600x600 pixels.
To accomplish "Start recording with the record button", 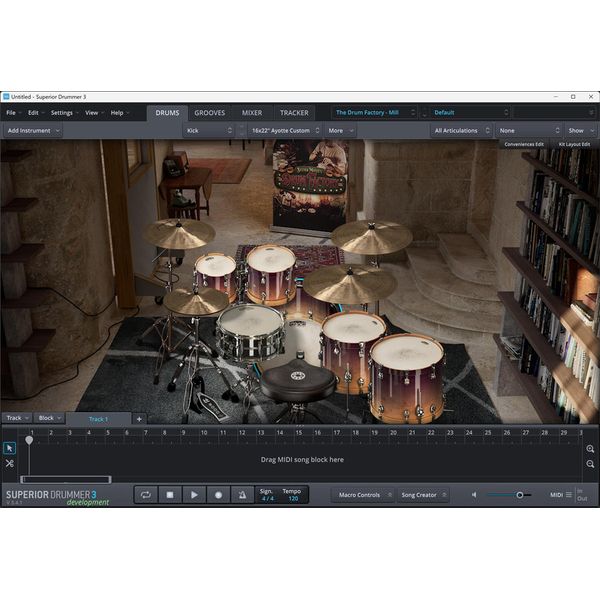I will [218, 495].
